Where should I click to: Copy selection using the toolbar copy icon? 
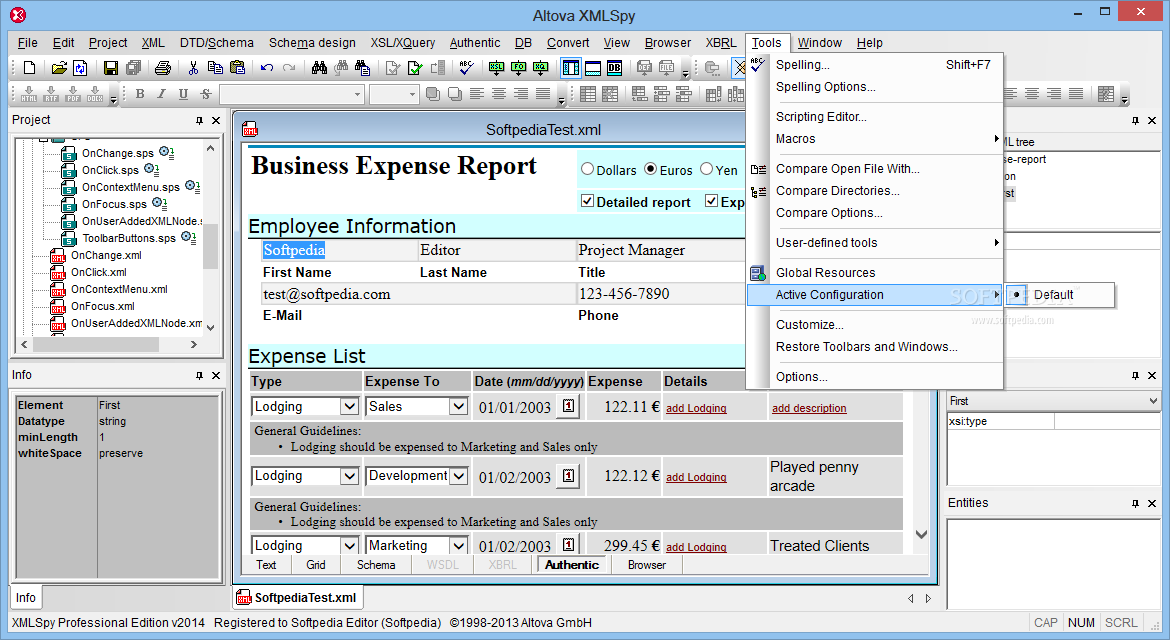coord(215,69)
